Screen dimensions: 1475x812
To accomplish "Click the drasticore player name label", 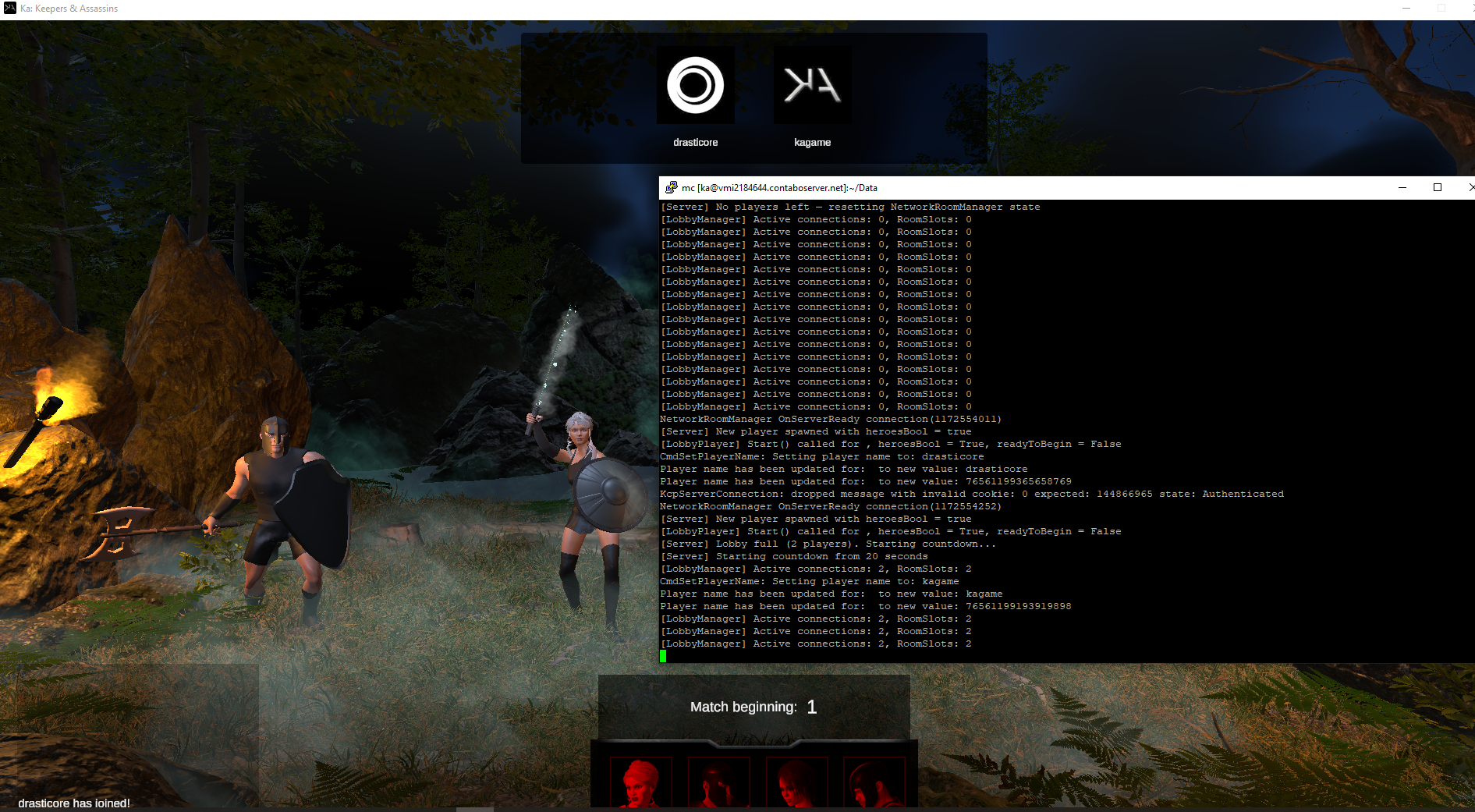I will click(x=695, y=143).
